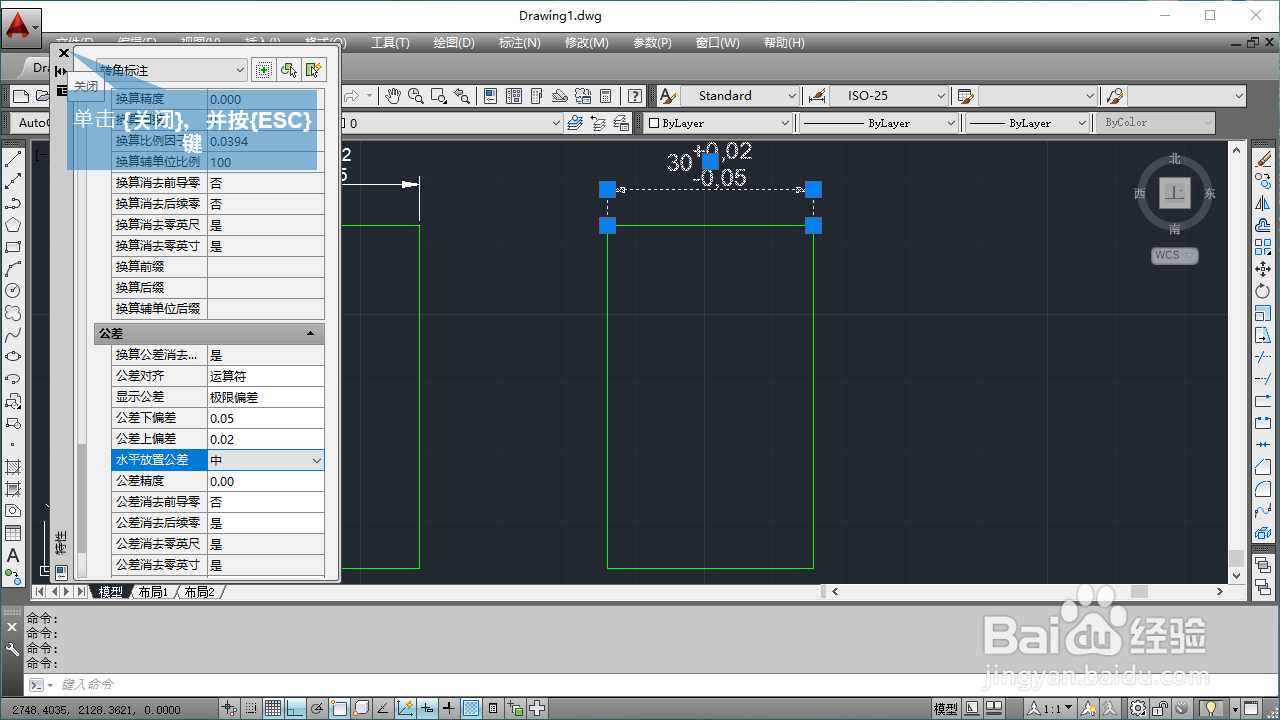
Task: Open the 绘图(D) menu
Action: click(x=453, y=43)
